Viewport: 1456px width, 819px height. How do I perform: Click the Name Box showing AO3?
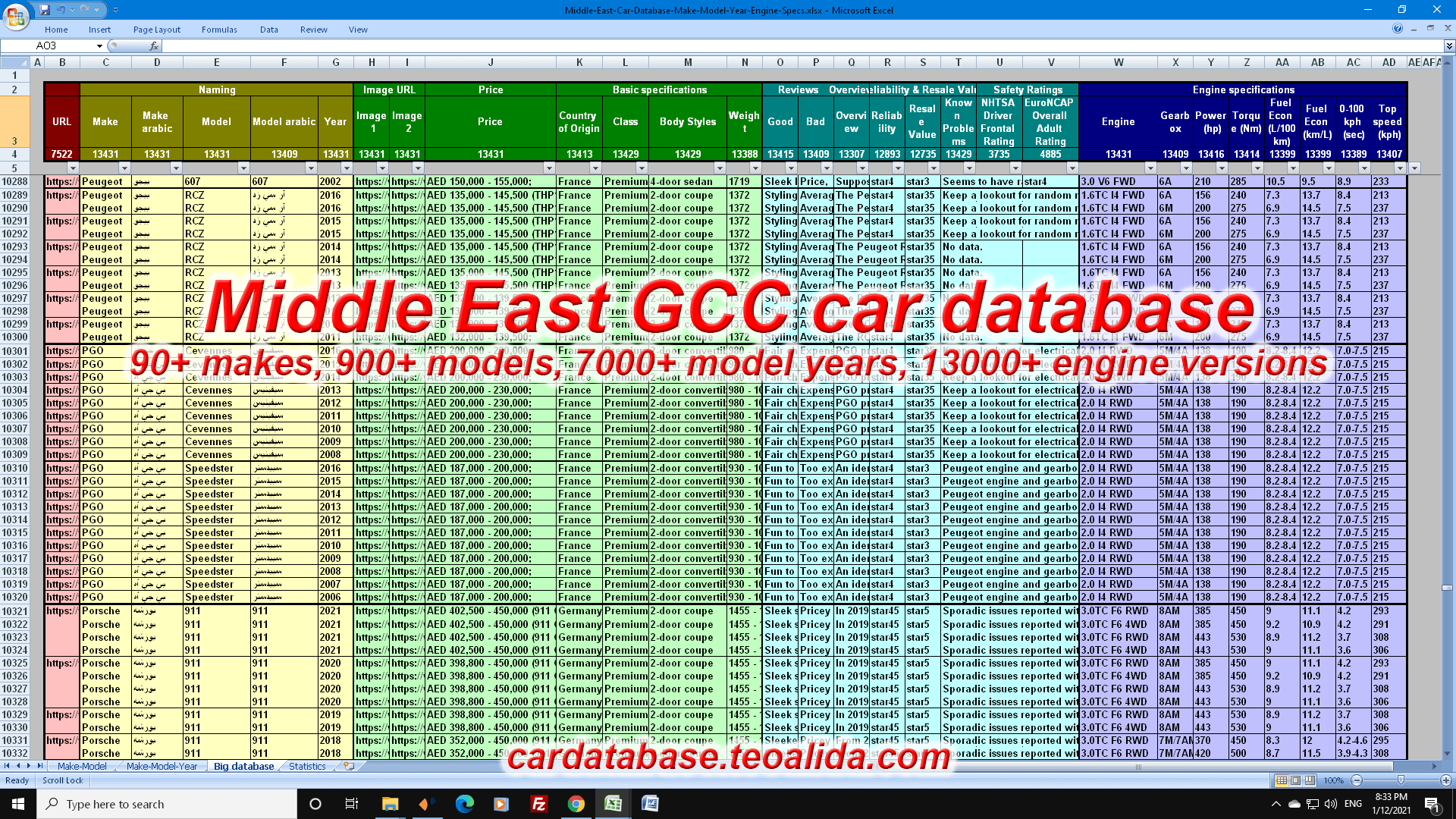[47, 46]
